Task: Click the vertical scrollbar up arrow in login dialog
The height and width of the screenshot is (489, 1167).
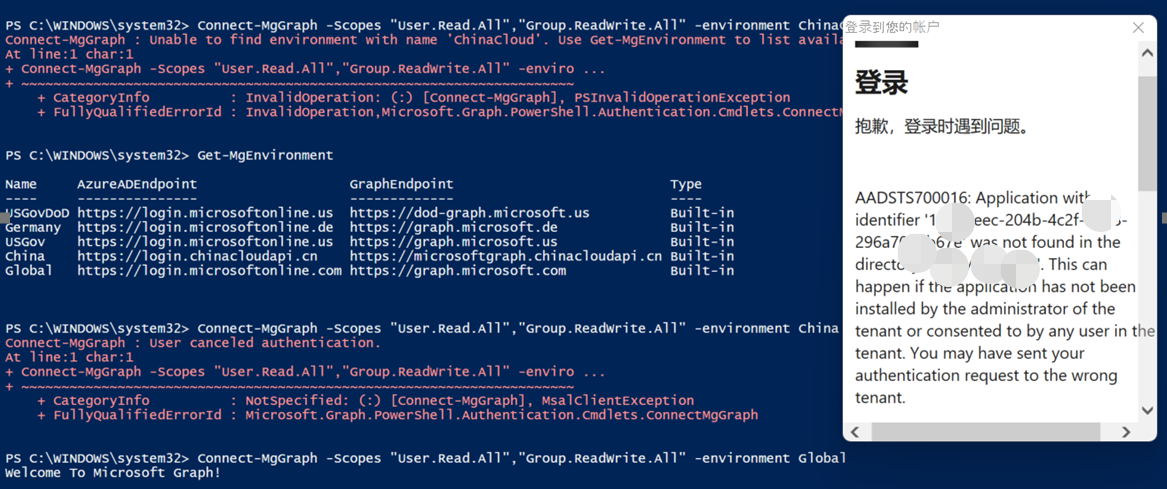Action: click(x=1147, y=53)
